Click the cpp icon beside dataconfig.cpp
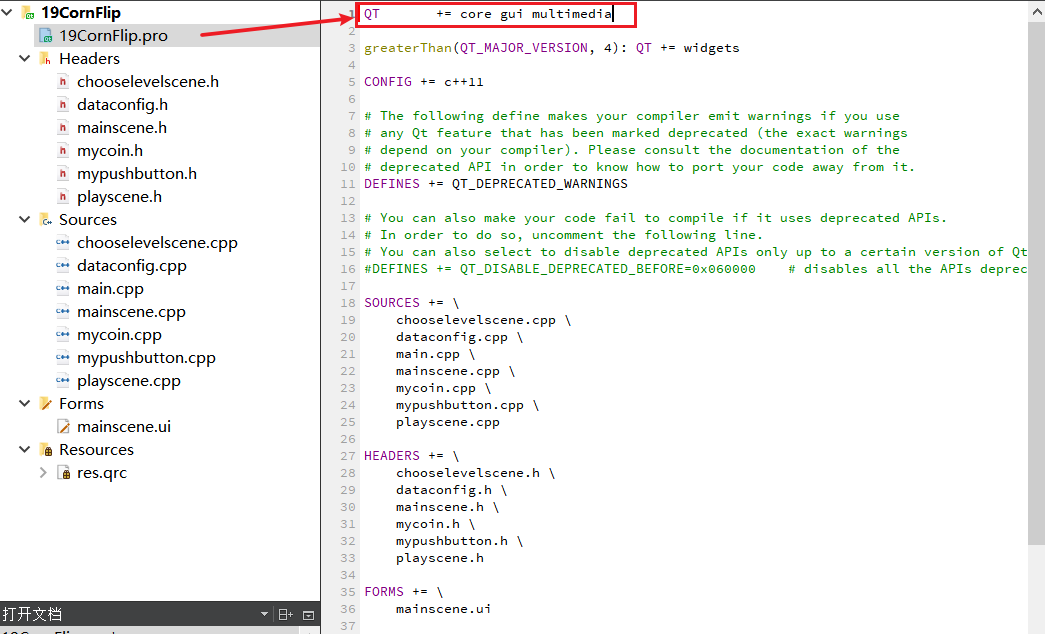This screenshot has height=634, width=1045. click(x=63, y=265)
